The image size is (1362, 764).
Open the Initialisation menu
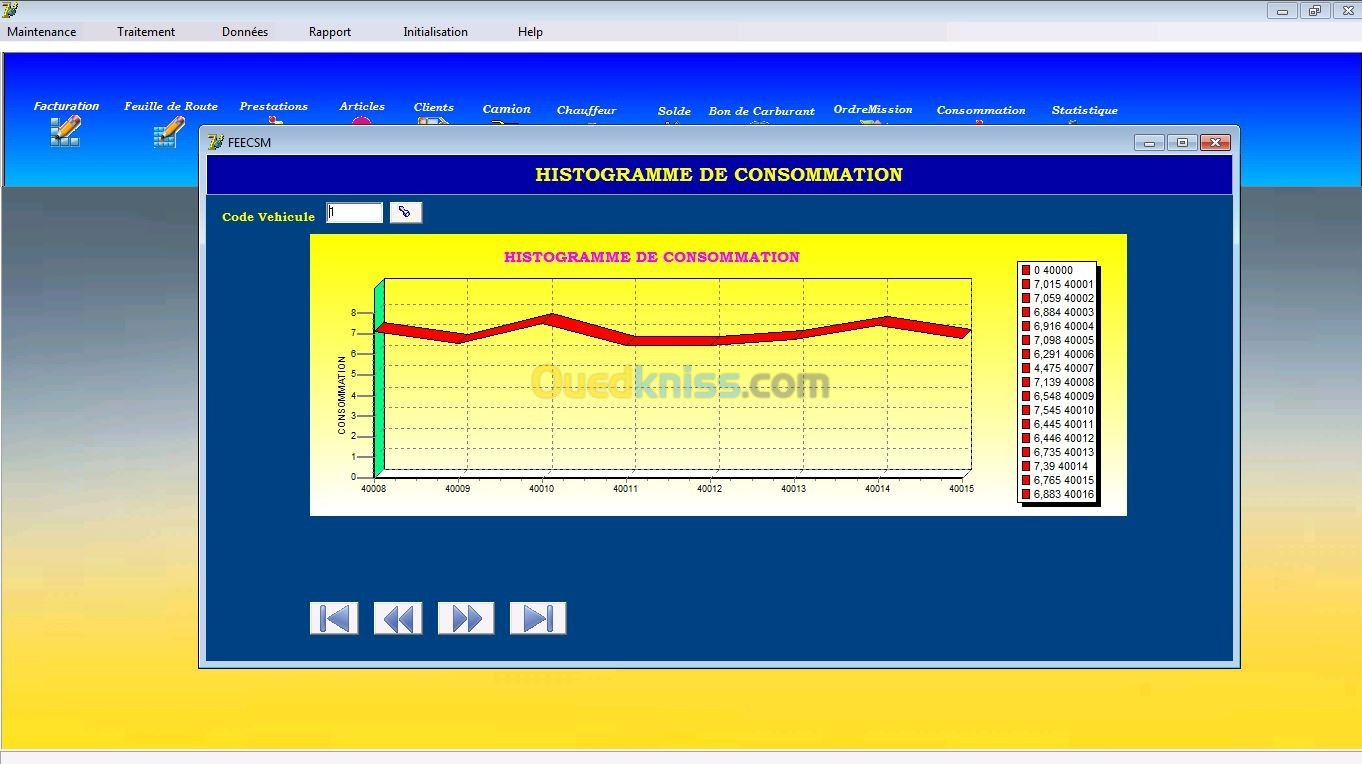point(435,32)
